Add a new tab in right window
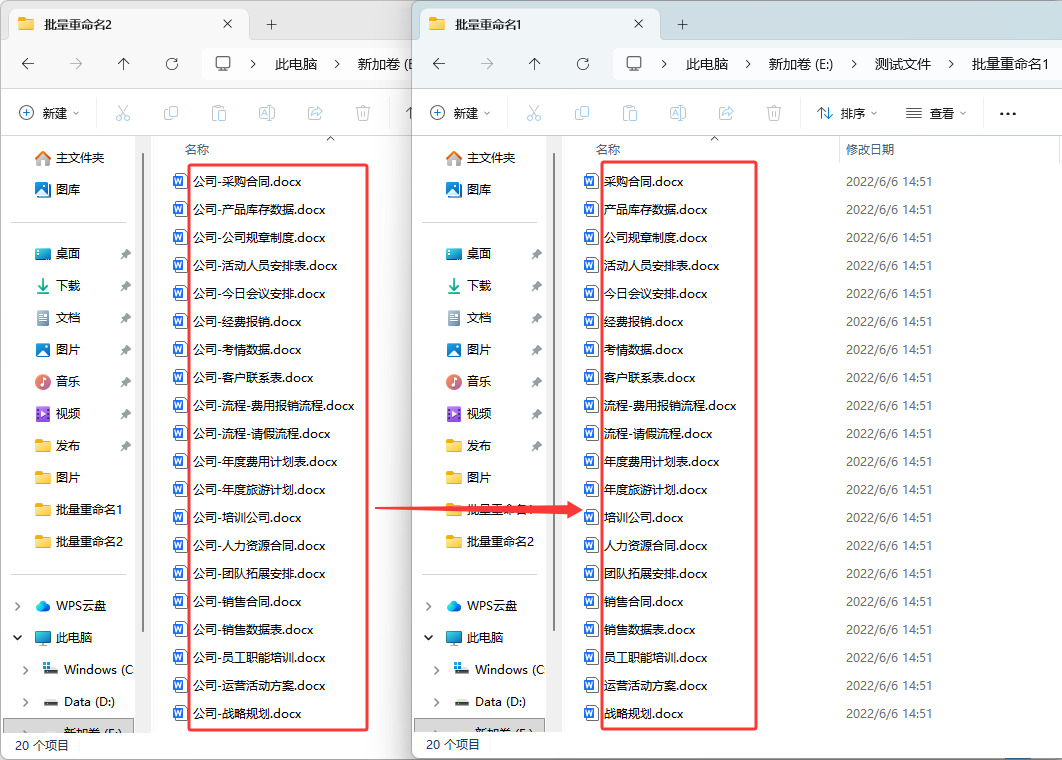1062x760 pixels. click(x=683, y=24)
